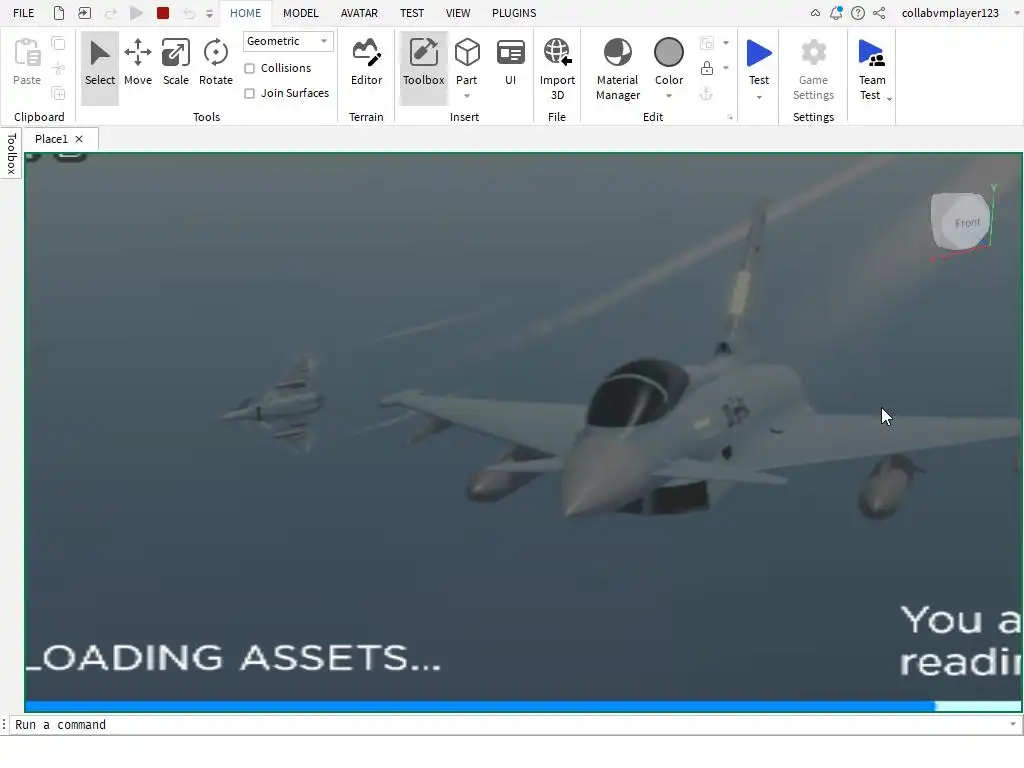Click the collabvmplayer123 username

950,13
